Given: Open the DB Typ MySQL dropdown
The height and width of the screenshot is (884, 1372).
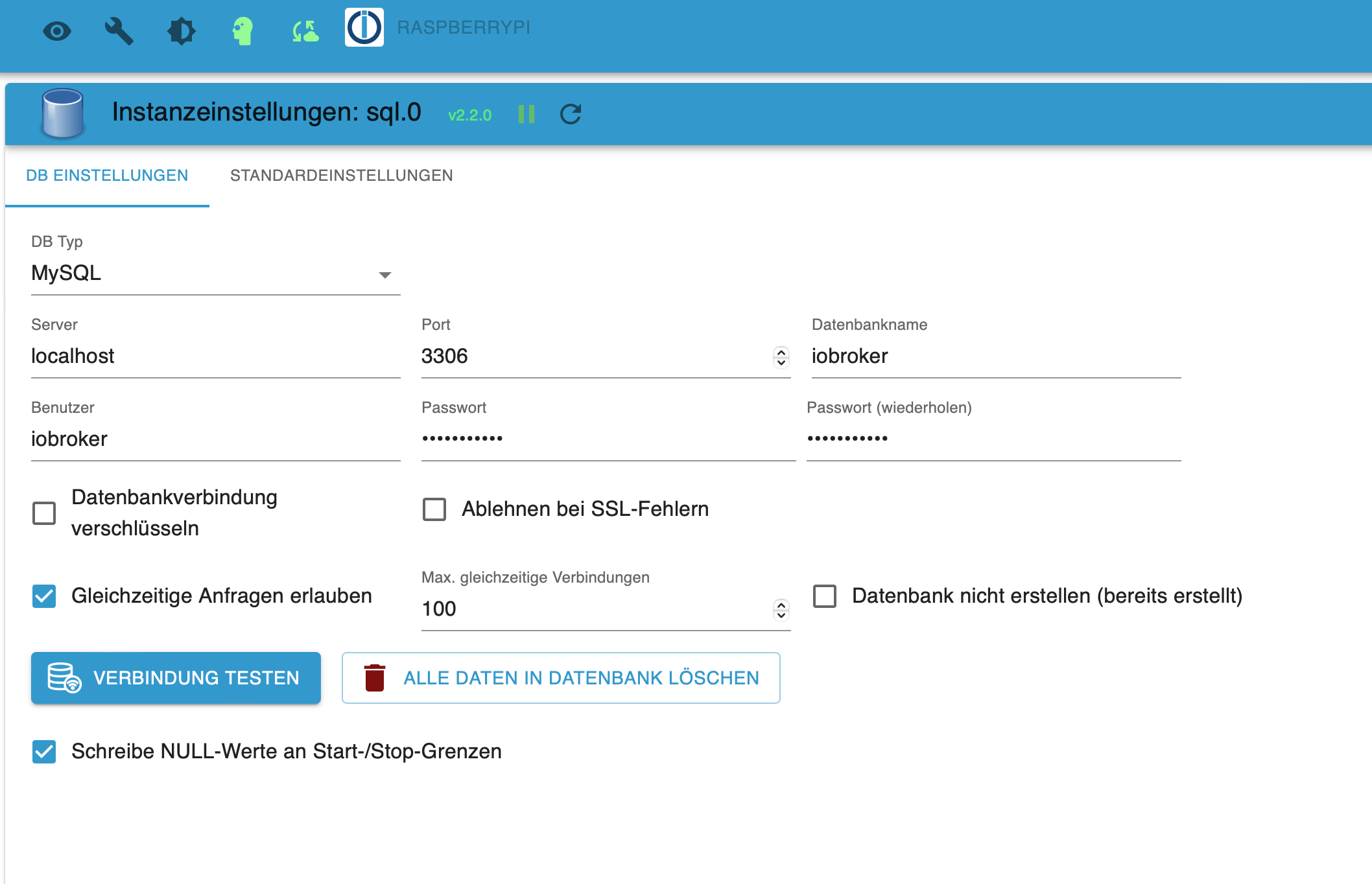Looking at the screenshot, I should click(x=215, y=274).
